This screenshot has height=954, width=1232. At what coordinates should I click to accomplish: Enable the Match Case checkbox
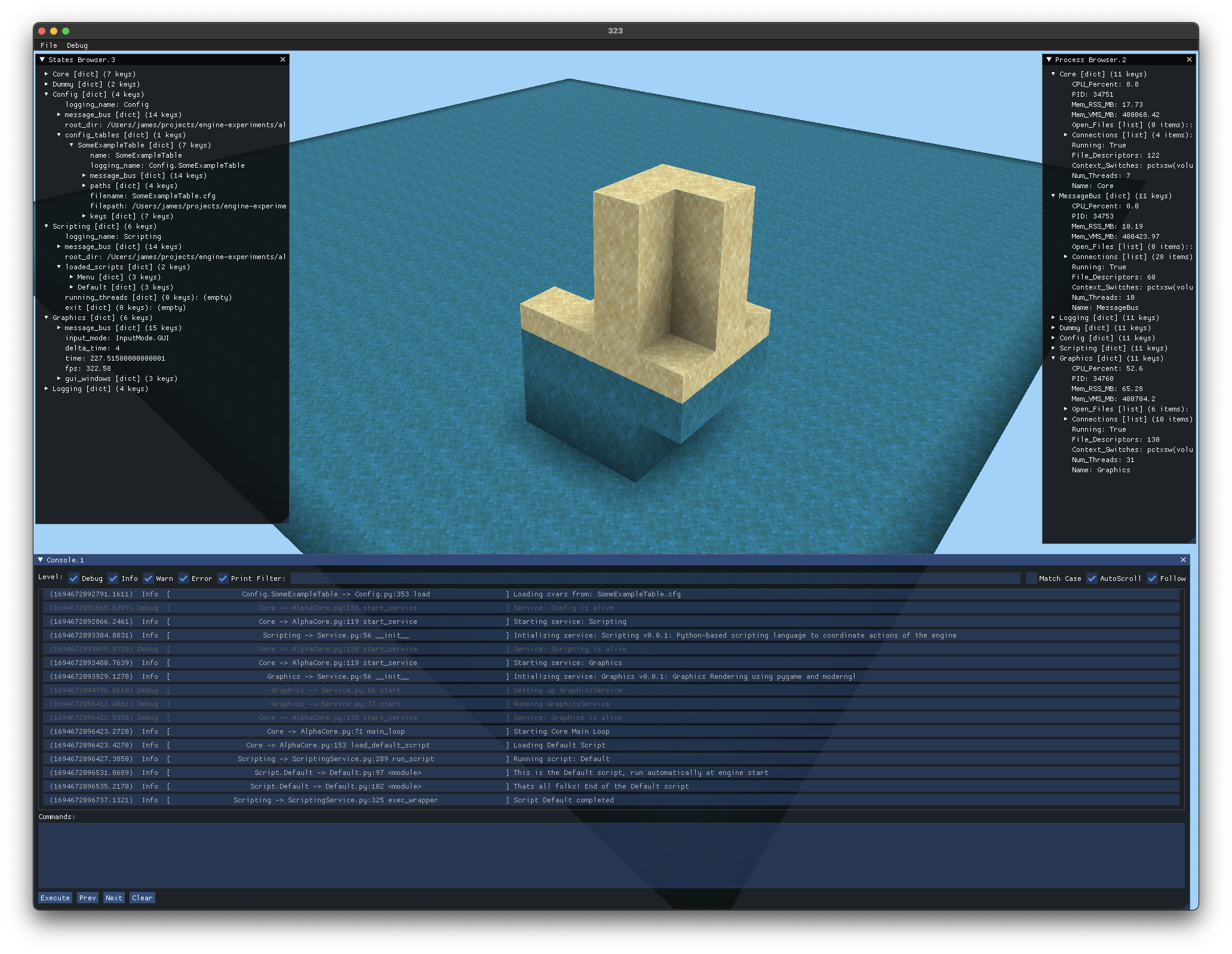(1031, 578)
